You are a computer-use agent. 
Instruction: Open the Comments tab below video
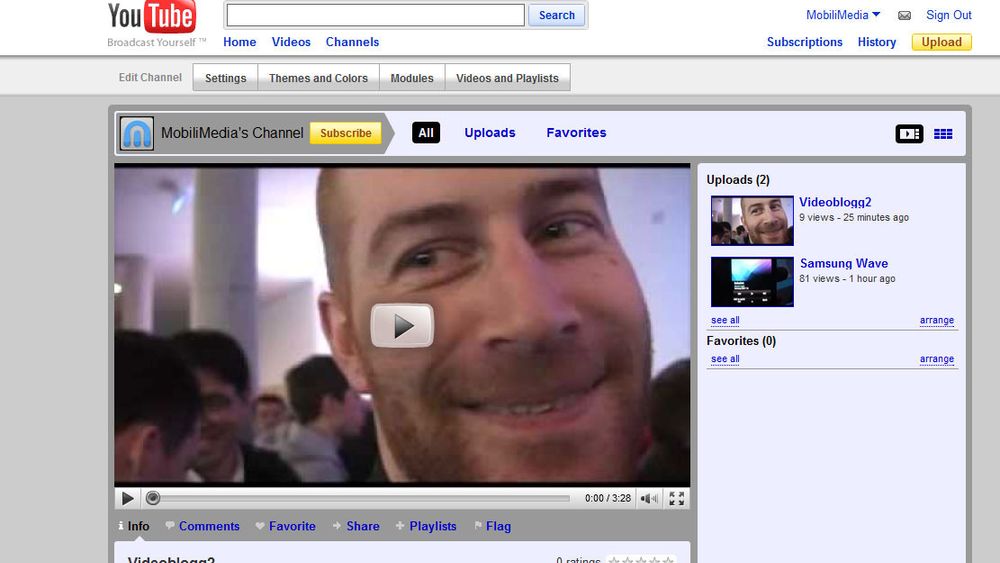[209, 526]
